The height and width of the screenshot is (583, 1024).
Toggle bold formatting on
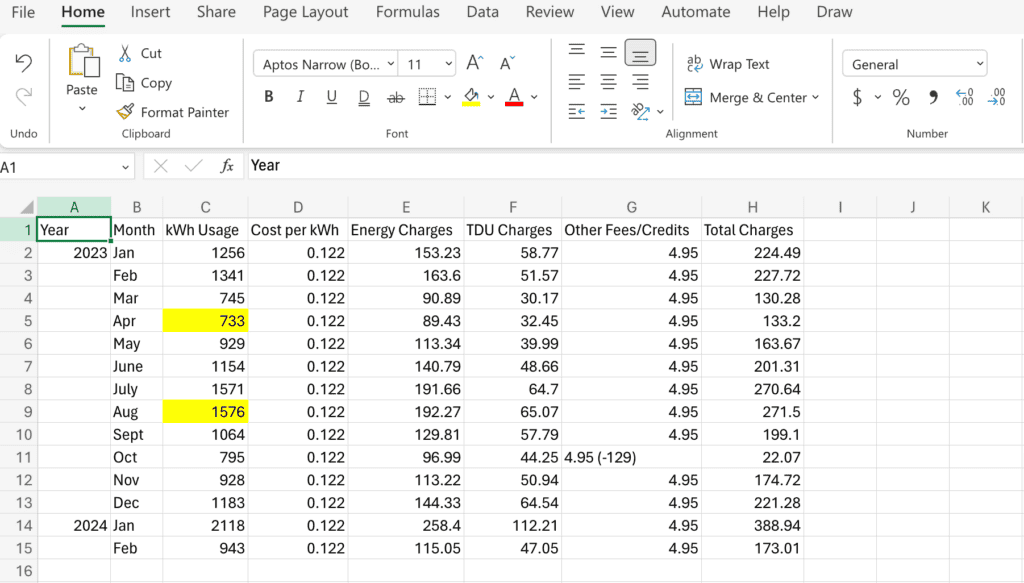point(268,96)
